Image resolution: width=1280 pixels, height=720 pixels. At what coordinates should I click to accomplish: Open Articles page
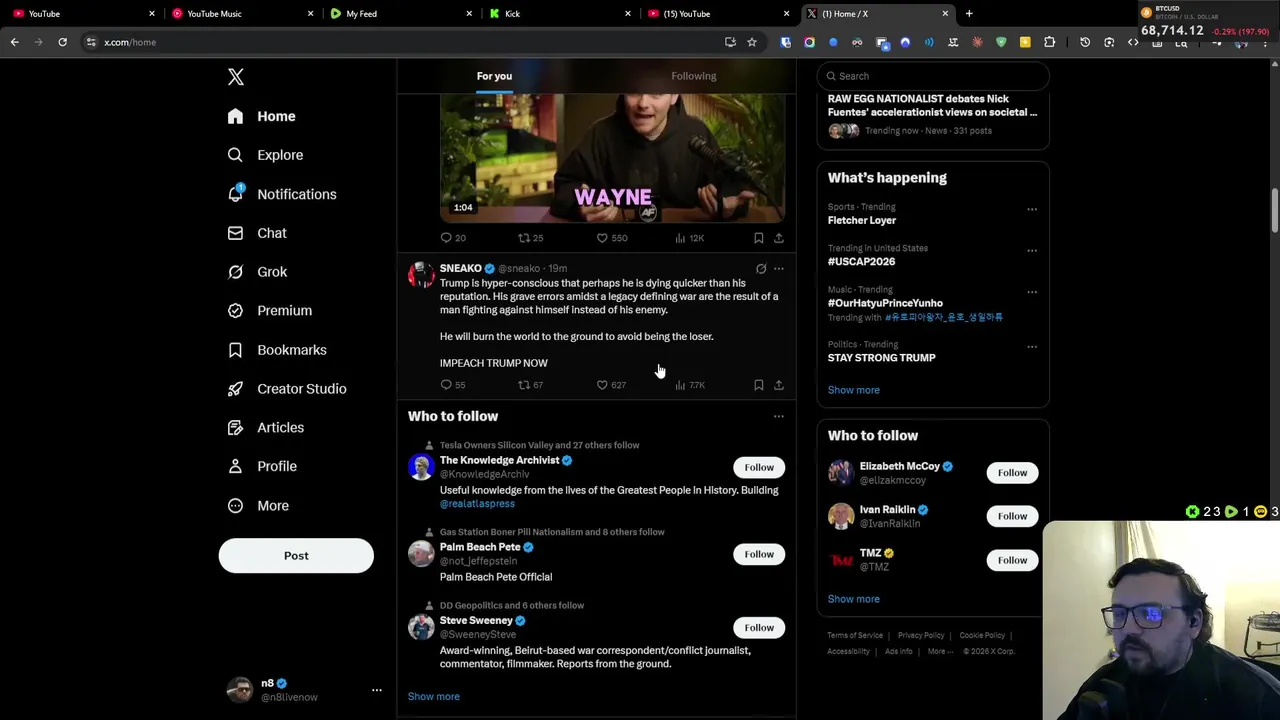[265, 427]
